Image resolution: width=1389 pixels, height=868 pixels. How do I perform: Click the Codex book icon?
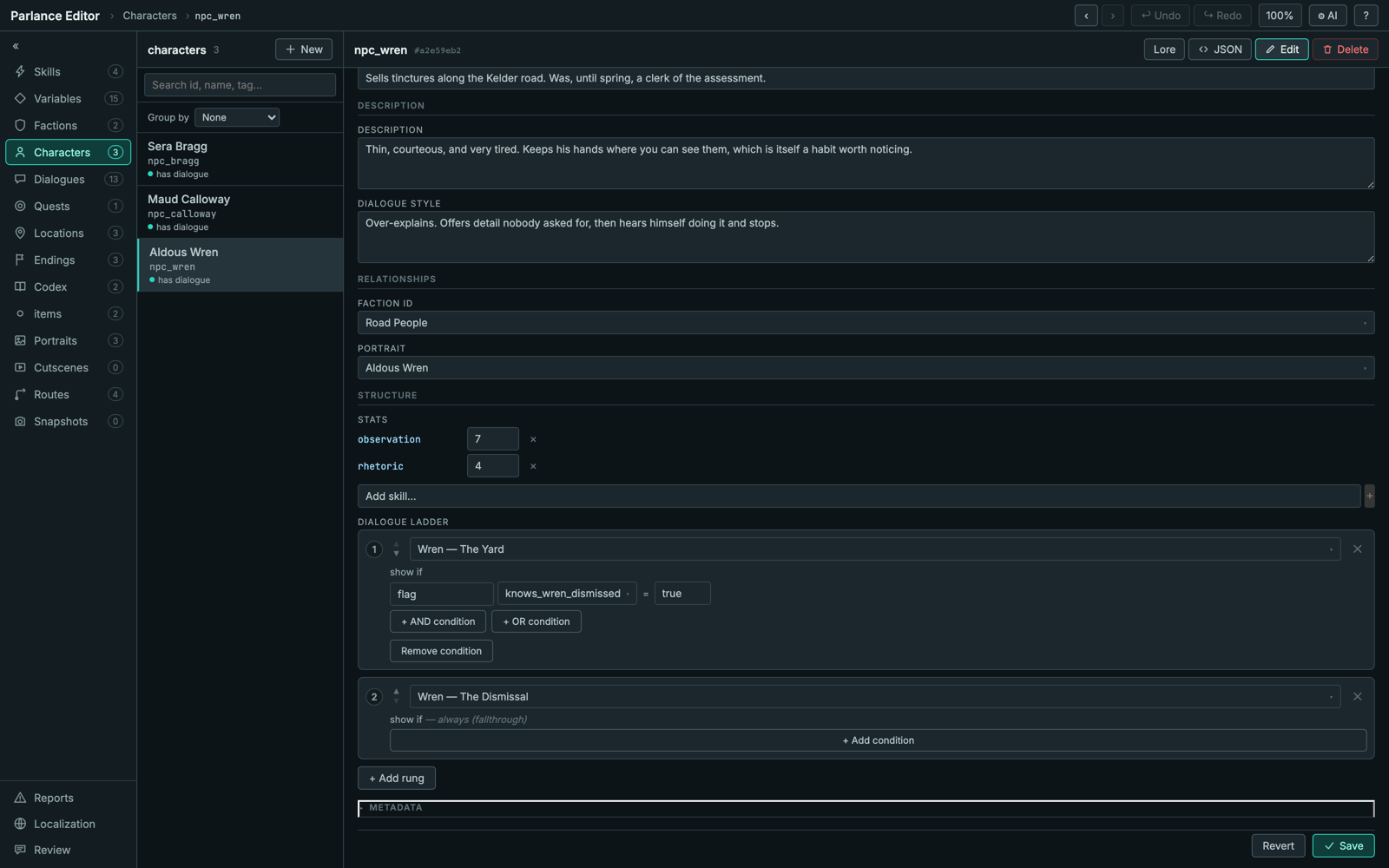pos(20,287)
